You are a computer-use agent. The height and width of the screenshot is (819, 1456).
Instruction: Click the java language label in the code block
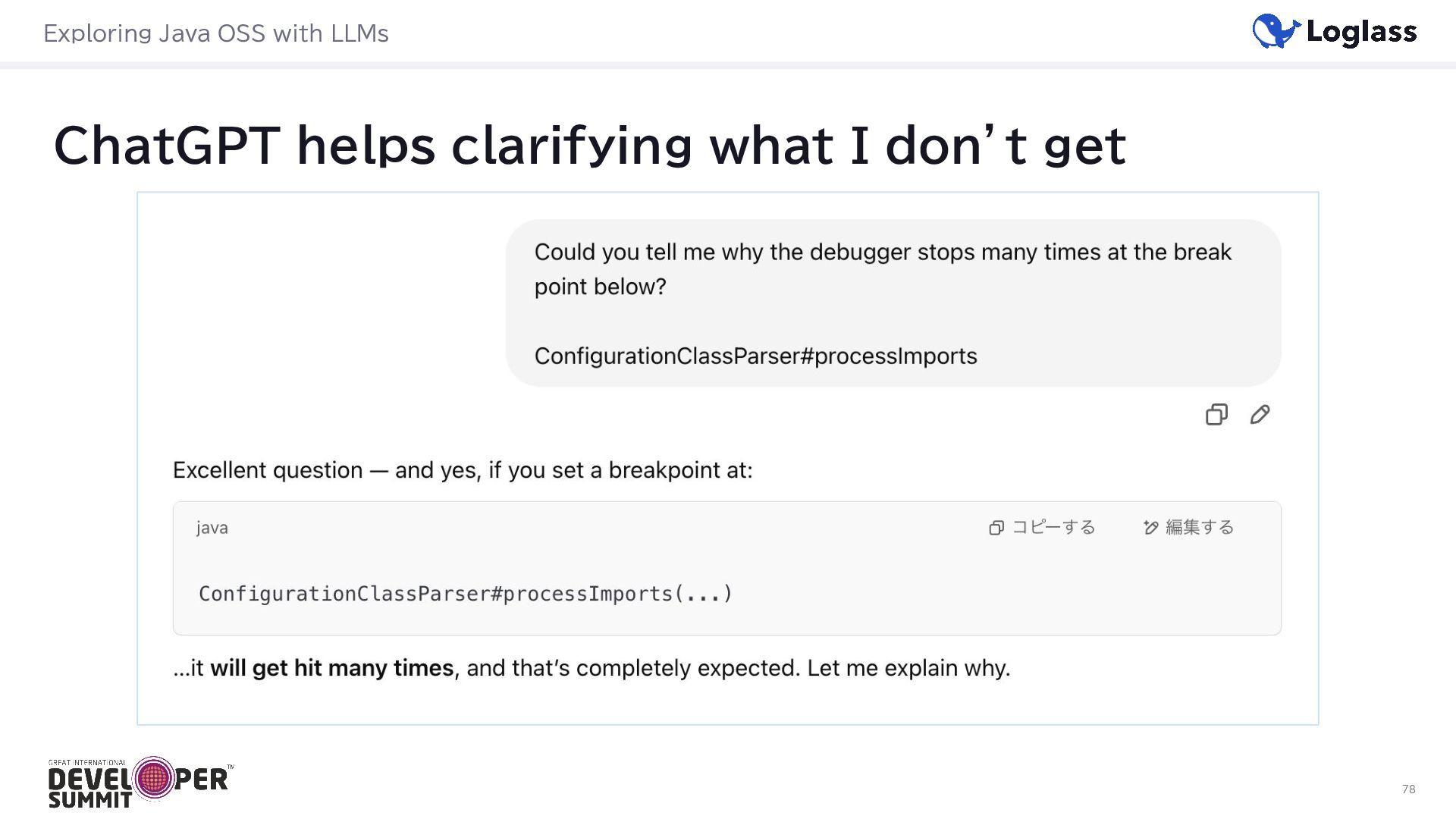tap(212, 528)
